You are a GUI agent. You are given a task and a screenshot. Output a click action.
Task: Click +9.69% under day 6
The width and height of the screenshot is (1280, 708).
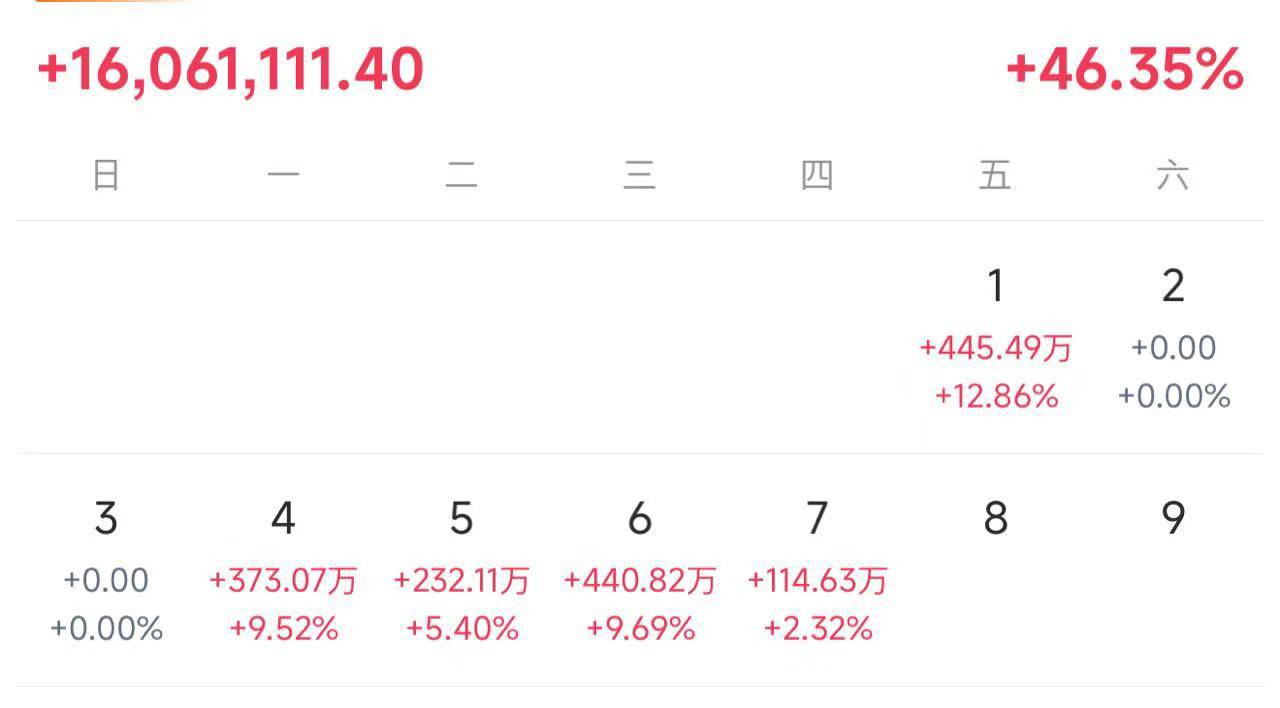pyautogui.click(x=640, y=629)
